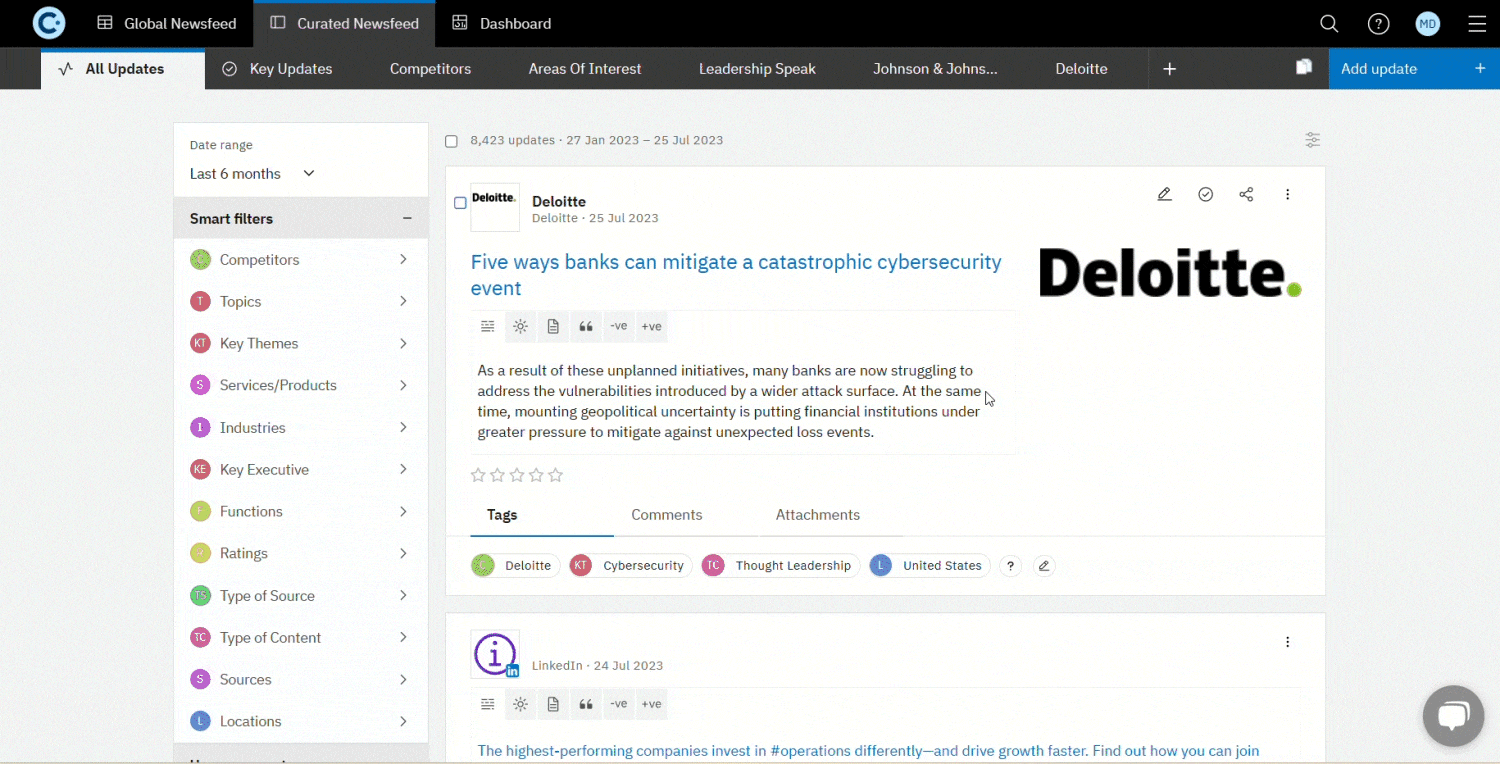
Task: Click the Cybersecurity tag
Action: click(631, 566)
